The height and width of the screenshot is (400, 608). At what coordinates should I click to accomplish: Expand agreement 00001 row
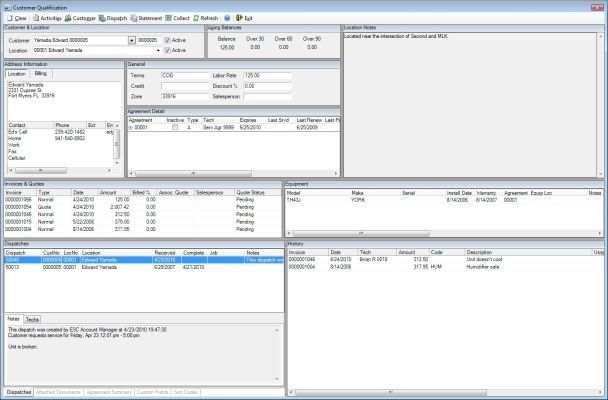point(131,128)
